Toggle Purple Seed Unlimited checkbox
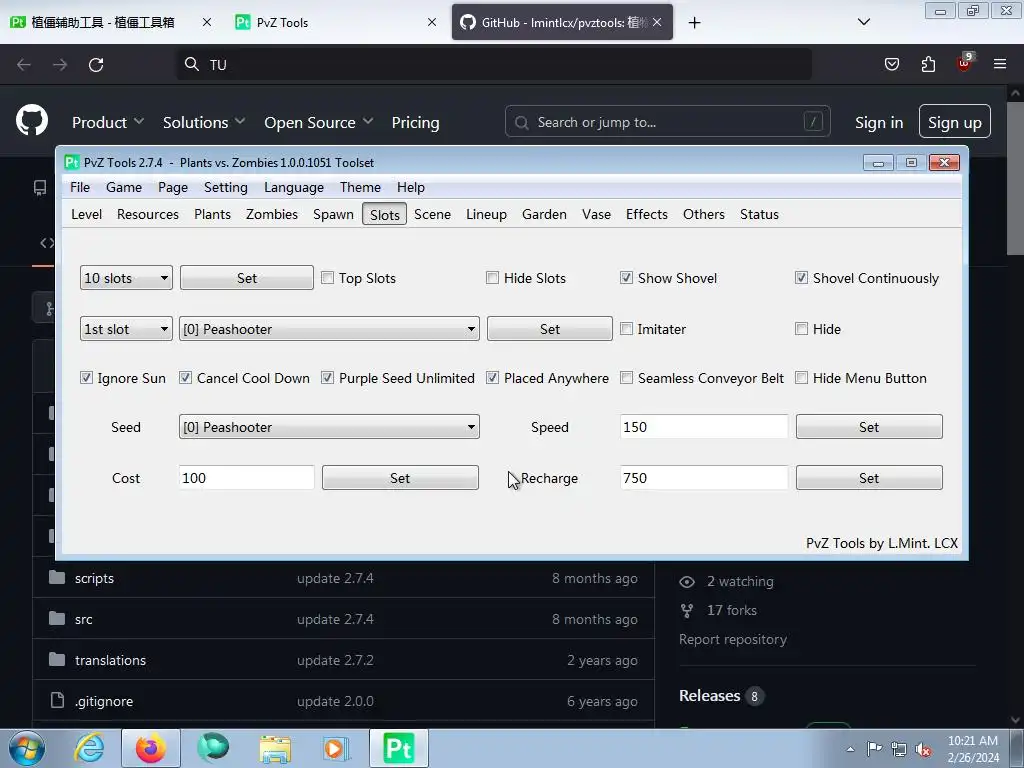 point(327,377)
